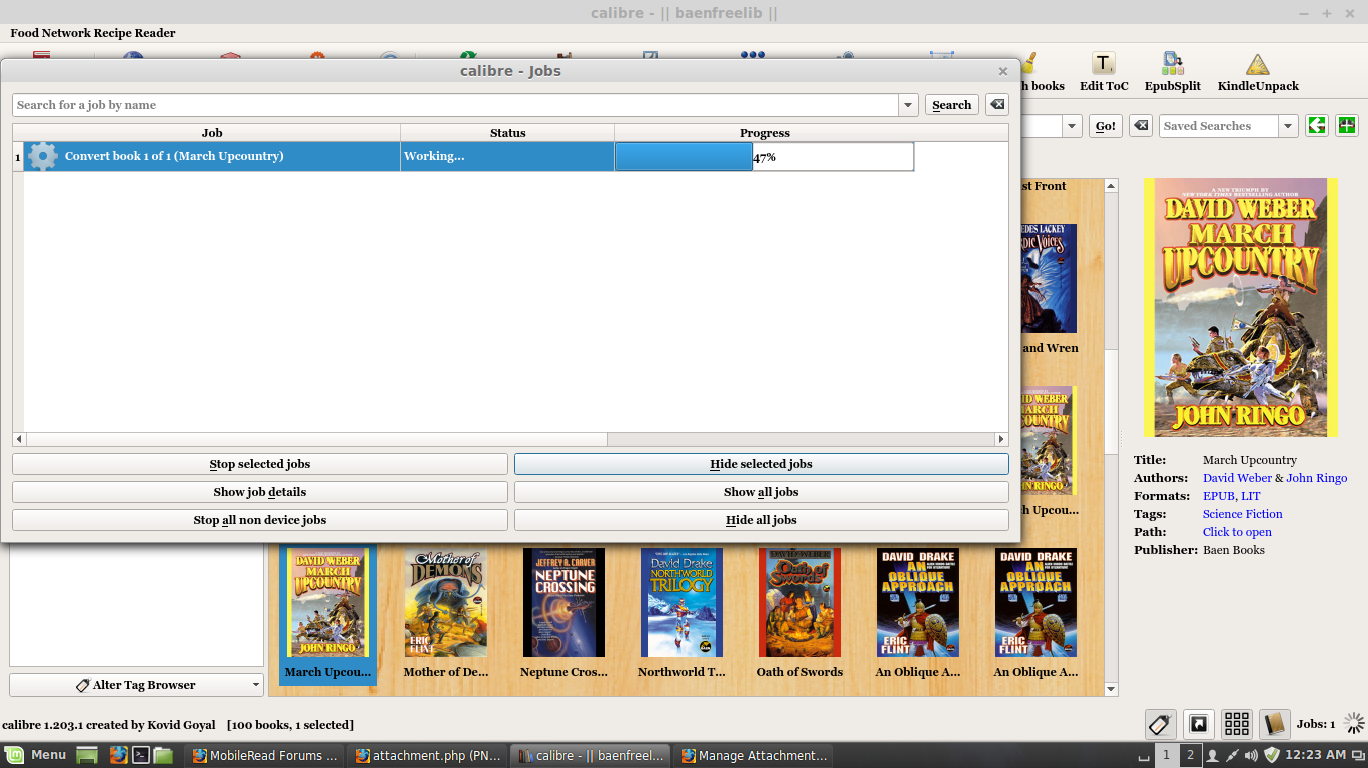Launch Firefox from the taskbar launcher

(118, 755)
